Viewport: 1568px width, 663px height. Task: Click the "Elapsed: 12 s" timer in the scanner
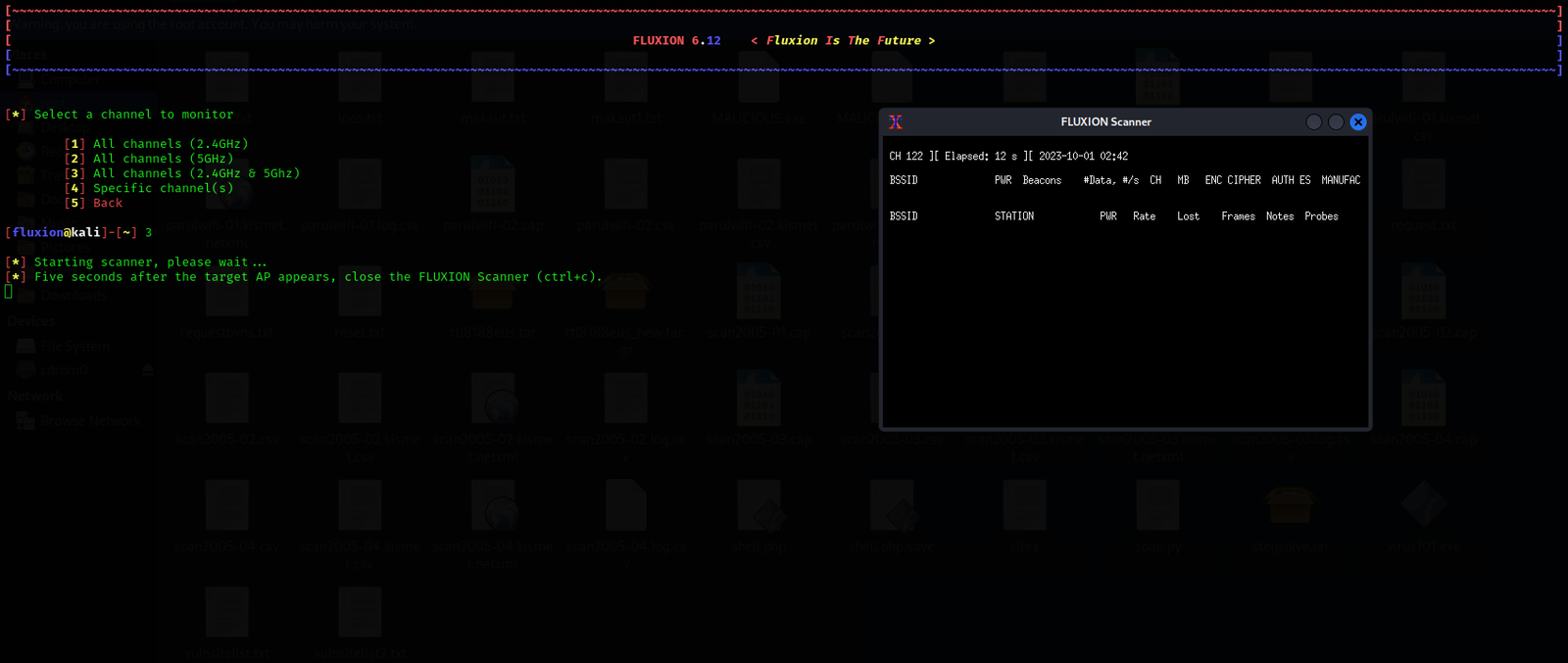[981, 157]
